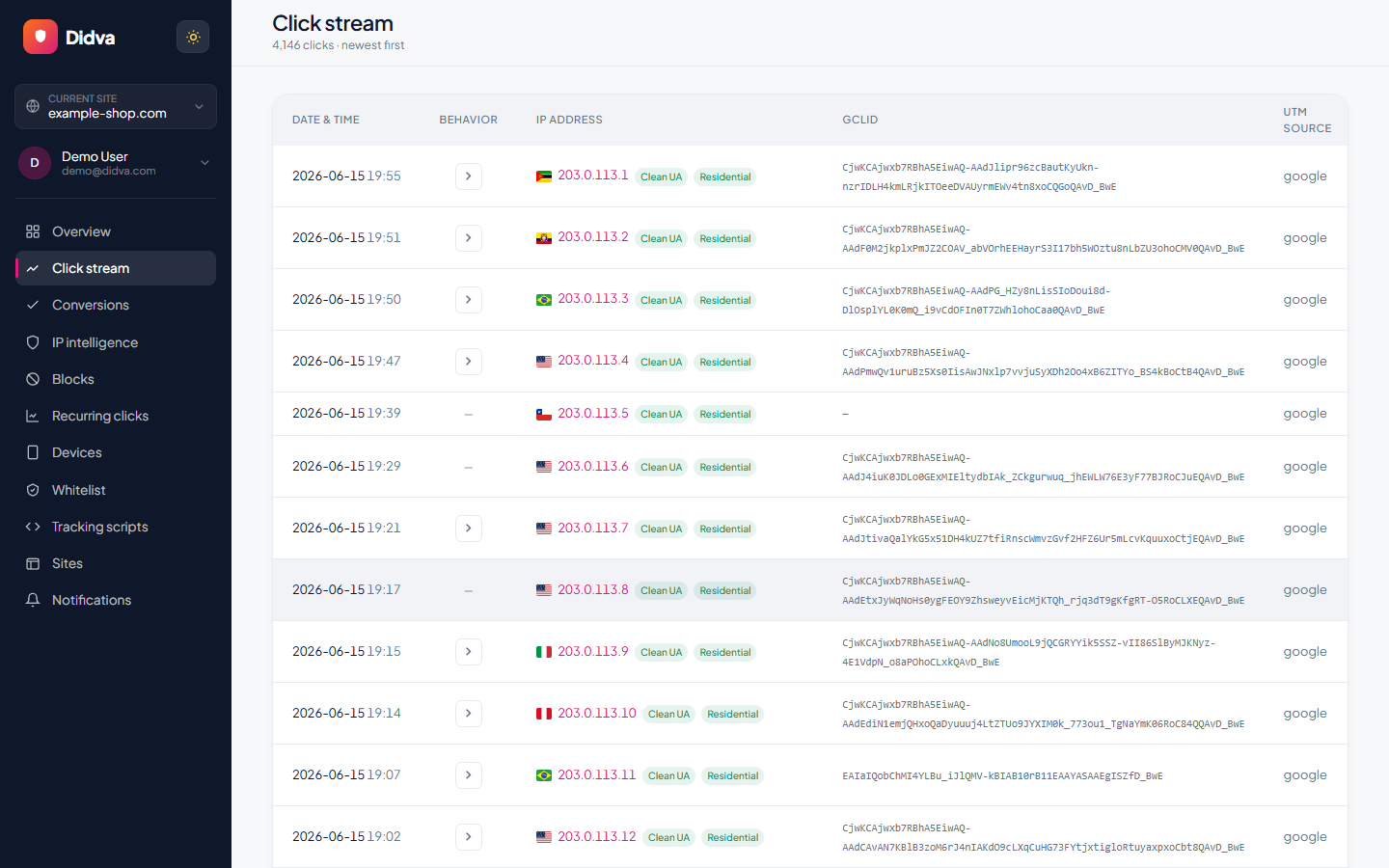Navigate to Sites

tap(116, 563)
